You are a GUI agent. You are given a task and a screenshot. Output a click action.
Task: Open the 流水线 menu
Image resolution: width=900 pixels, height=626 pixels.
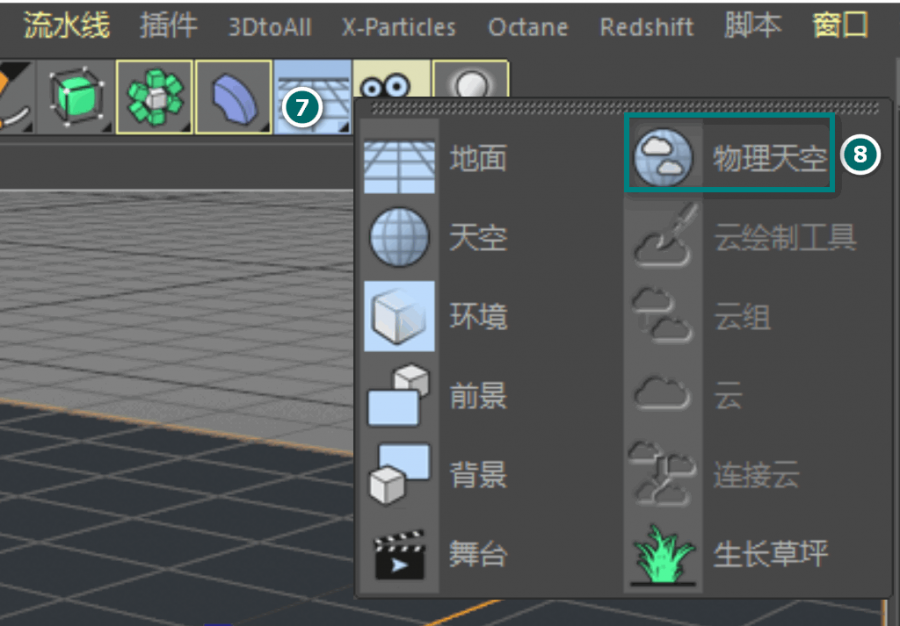67,26
